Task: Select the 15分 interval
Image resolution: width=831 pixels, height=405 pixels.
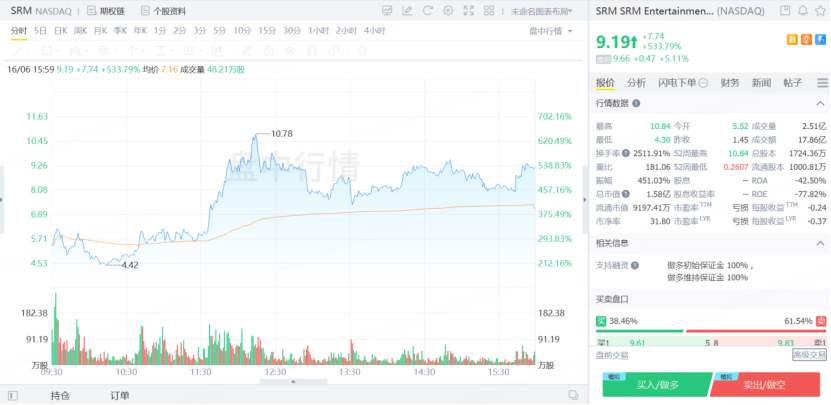Action: pyautogui.click(x=267, y=31)
